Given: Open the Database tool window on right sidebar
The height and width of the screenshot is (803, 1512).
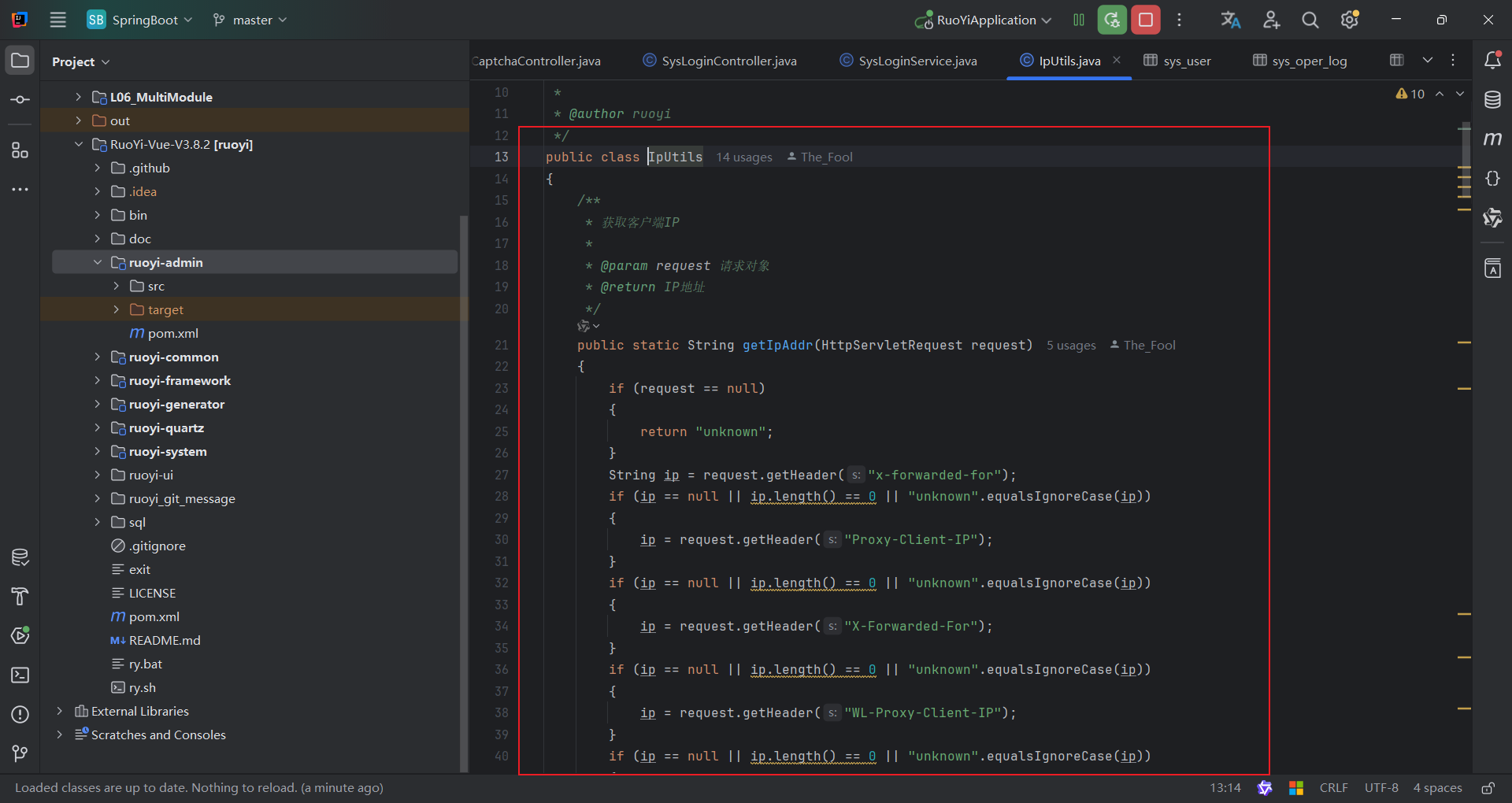Looking at the screenshot, I should [1492, 100].
